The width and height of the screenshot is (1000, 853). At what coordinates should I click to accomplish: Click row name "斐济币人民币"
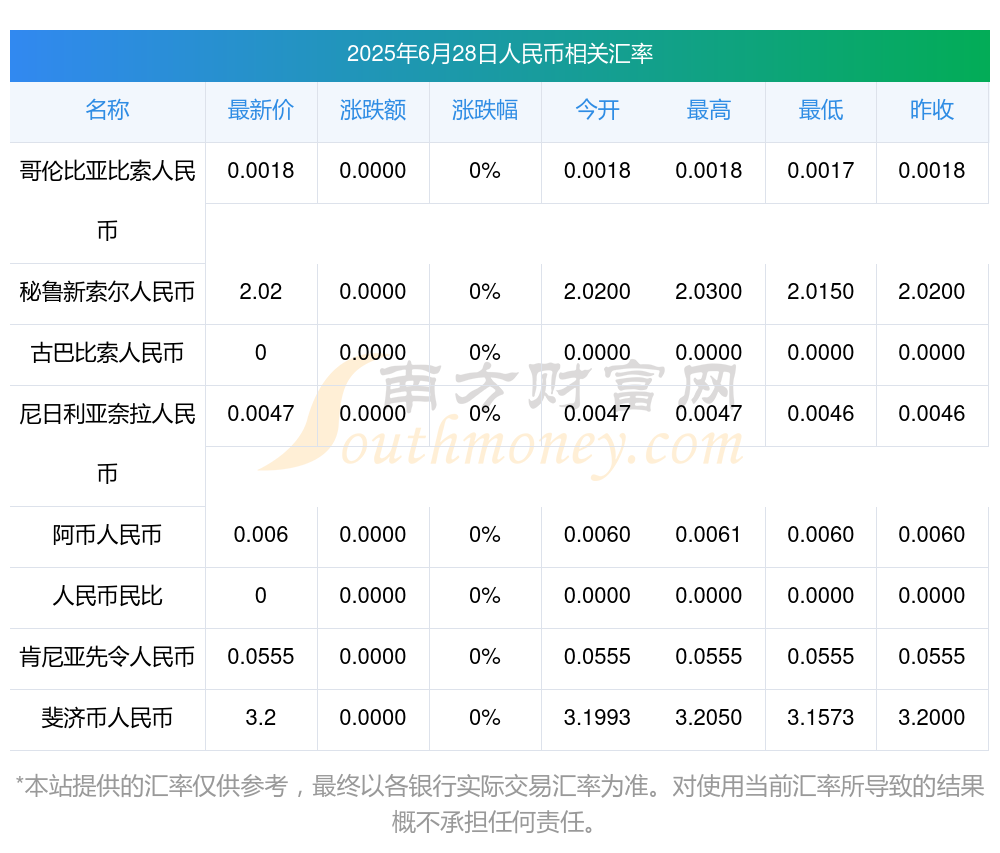107,718
